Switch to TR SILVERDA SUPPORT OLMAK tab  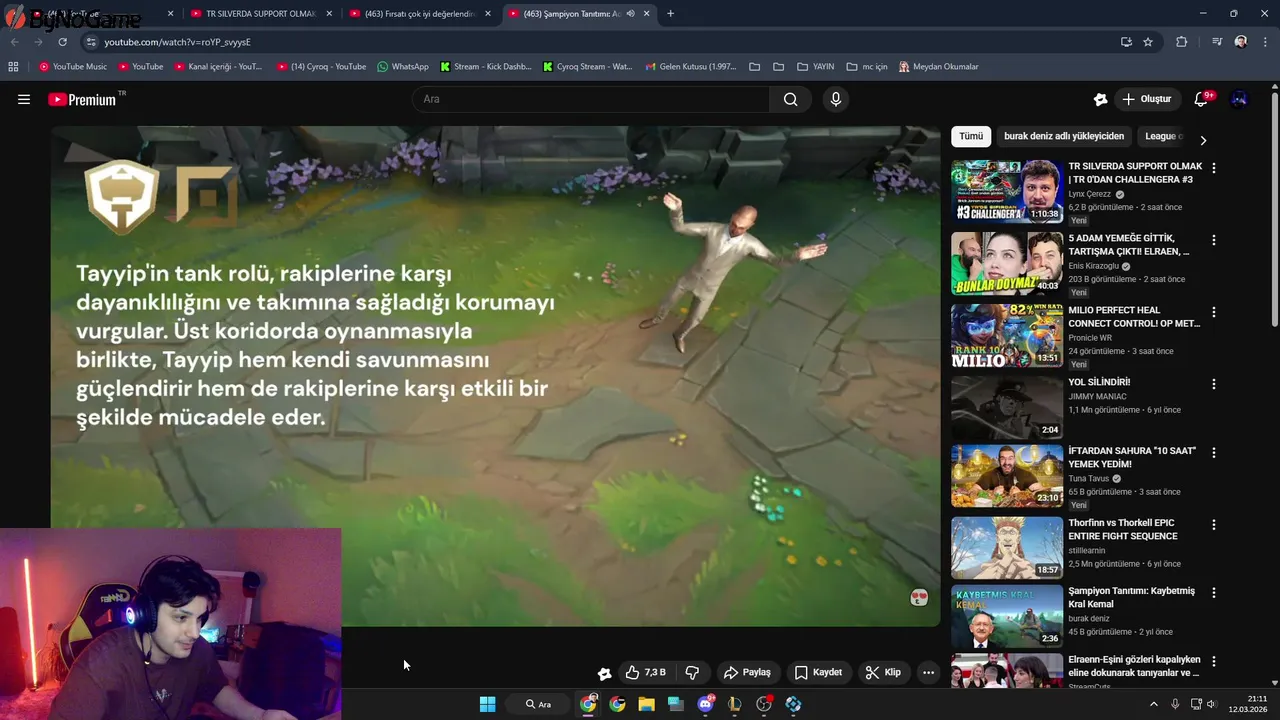click(x=260, y=14)
